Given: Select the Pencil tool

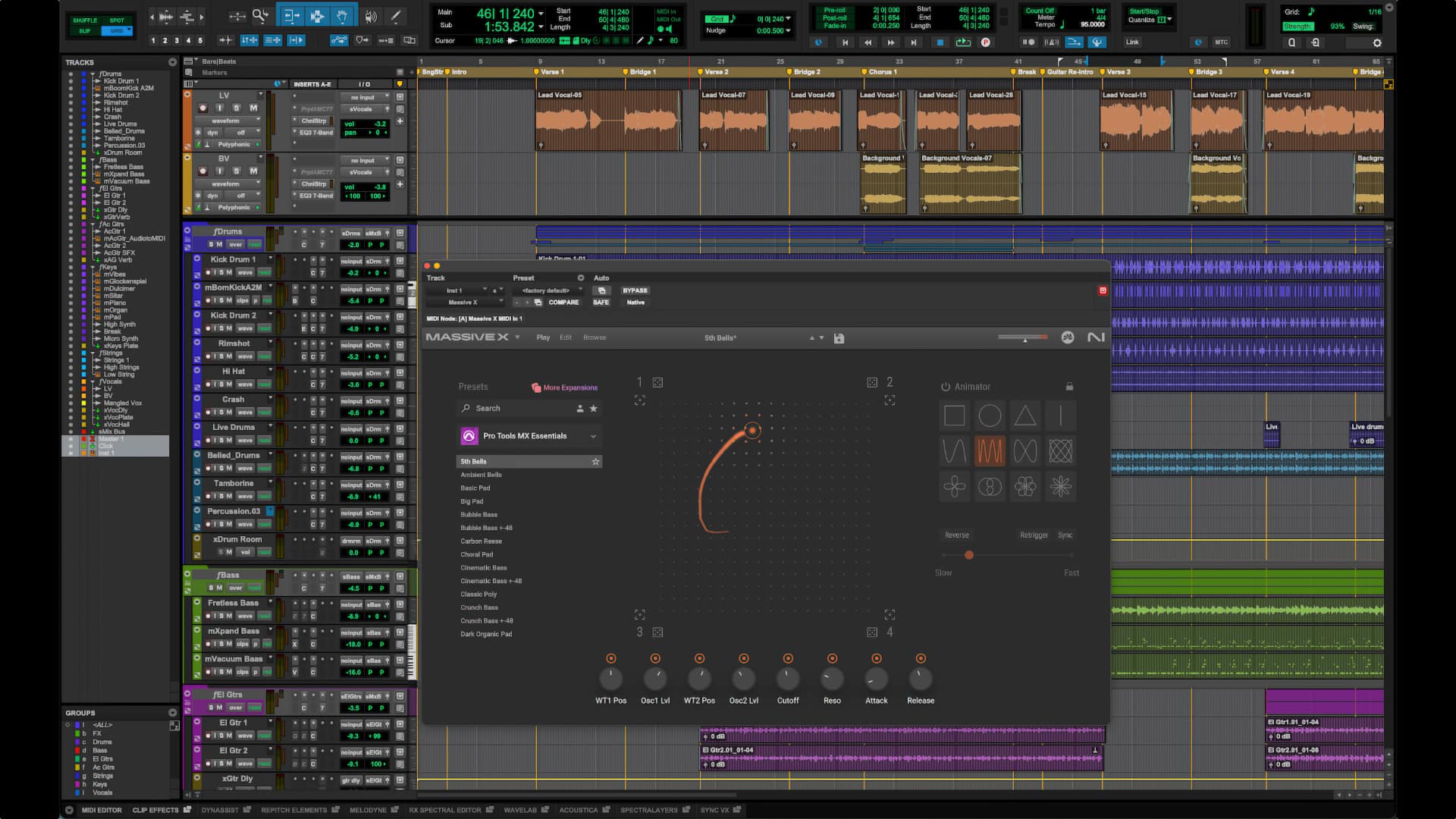Looking at the screenshot, I should 395,16.
